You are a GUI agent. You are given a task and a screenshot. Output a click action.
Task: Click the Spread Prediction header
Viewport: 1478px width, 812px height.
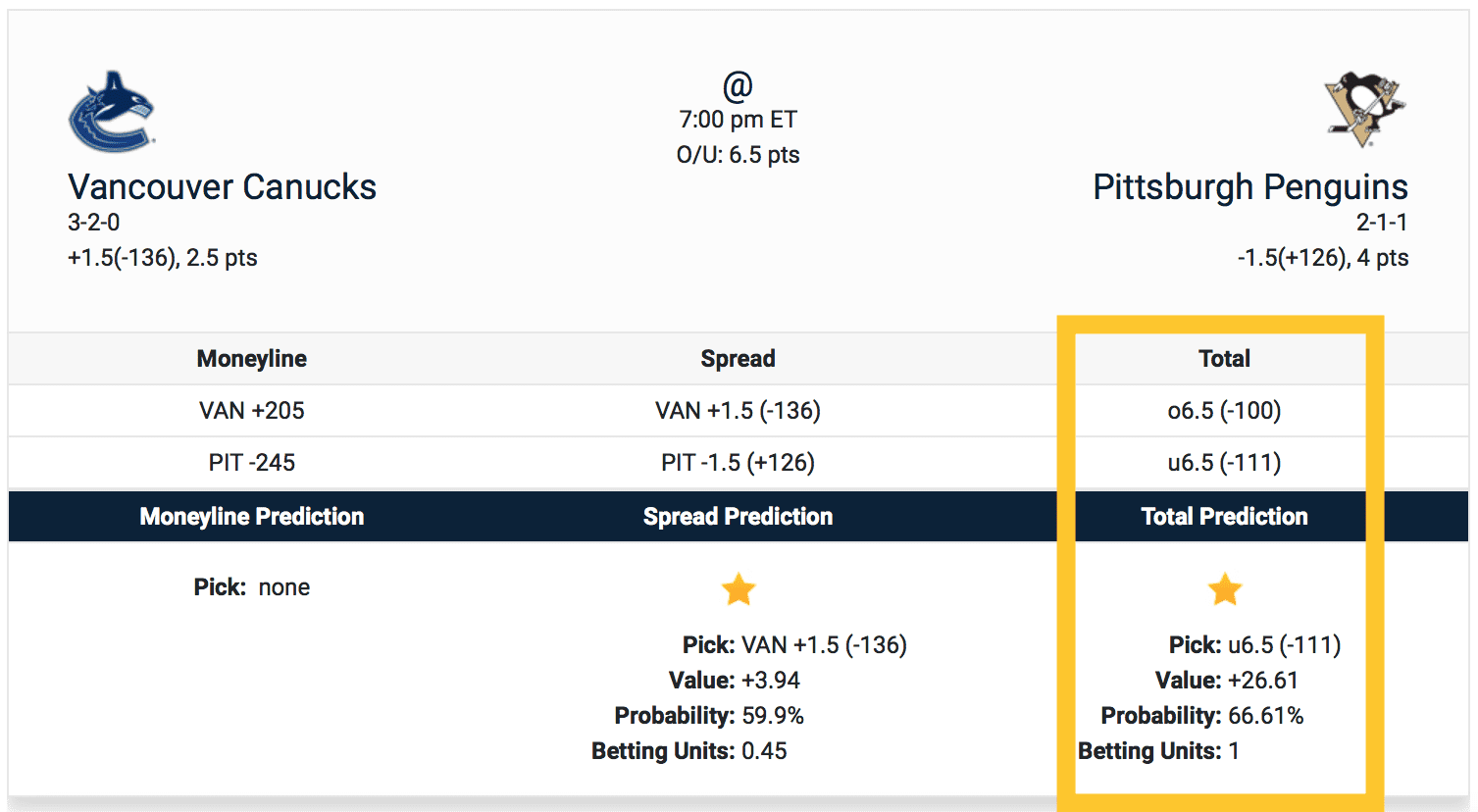pyautogui.click(x=738, y=517)
